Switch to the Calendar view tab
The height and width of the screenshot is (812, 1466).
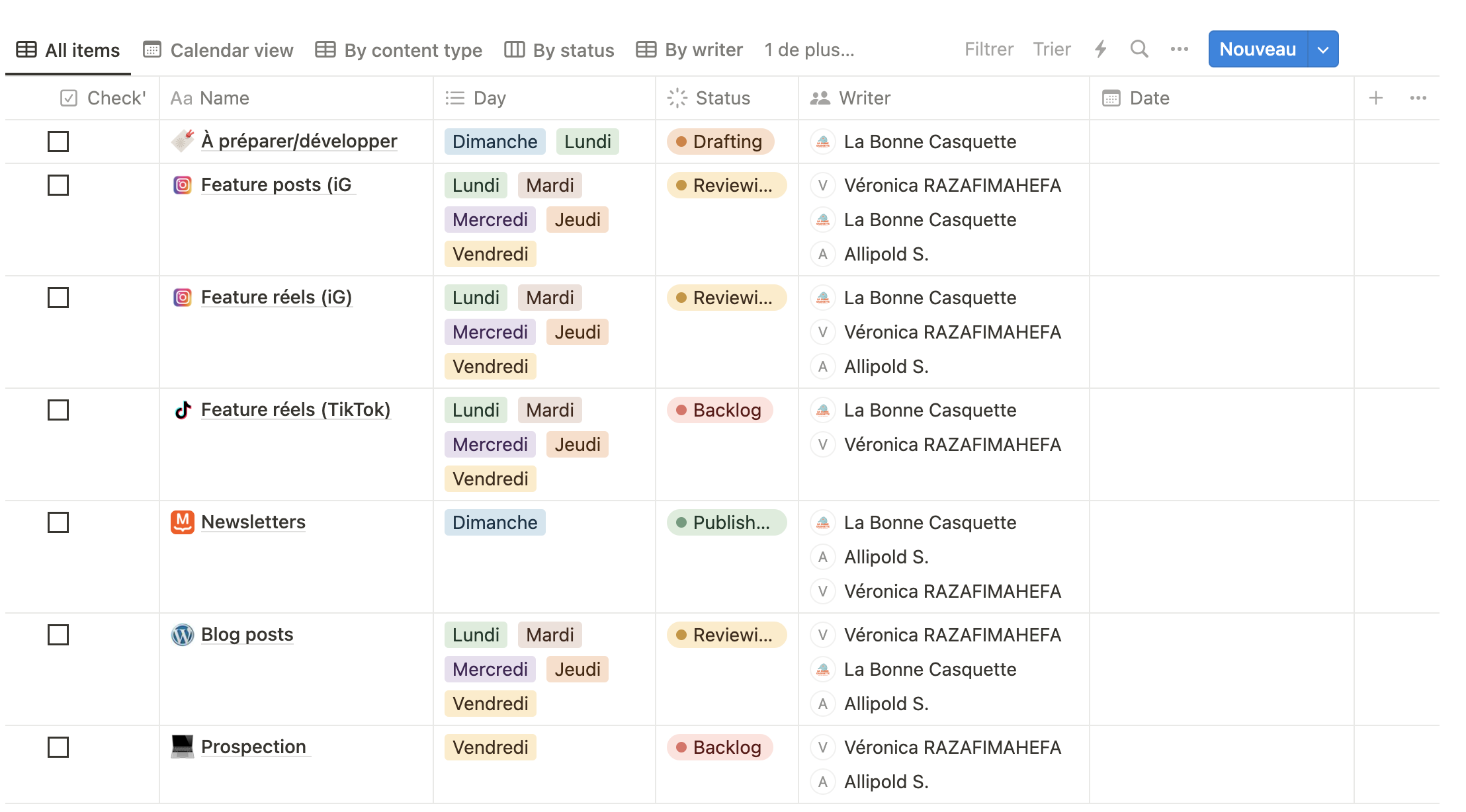(x=218, y=50)
